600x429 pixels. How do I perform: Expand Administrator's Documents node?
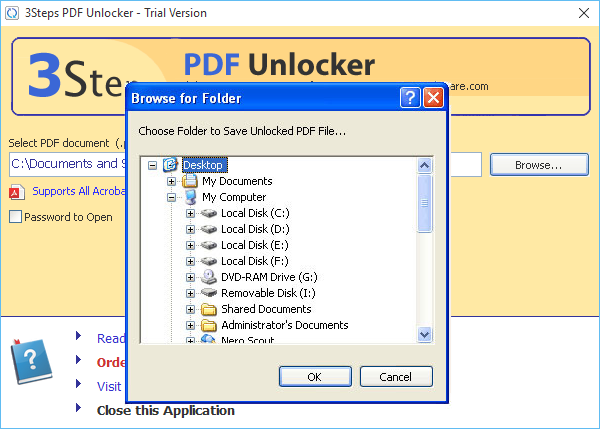pyautogui.click(x=190, y=326)
